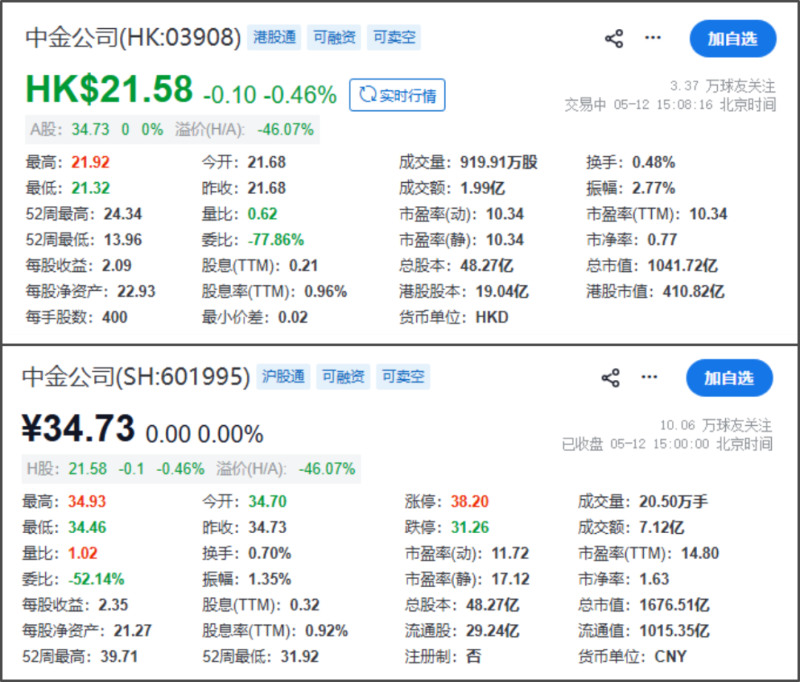The height and width of the screenshot is (682, 800).
Task: Click 量比 value 0.62
Action: pyautogui.click(x=262, y=214)
